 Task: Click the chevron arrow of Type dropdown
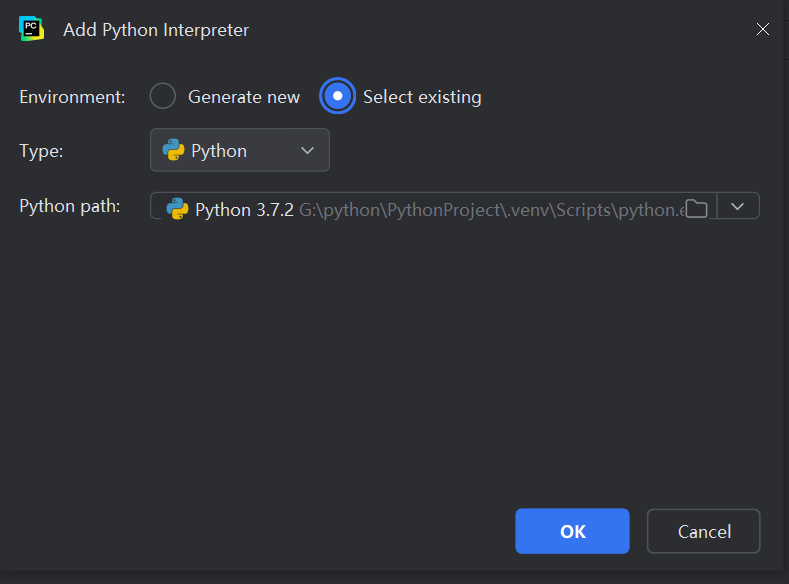click(307, 151)
